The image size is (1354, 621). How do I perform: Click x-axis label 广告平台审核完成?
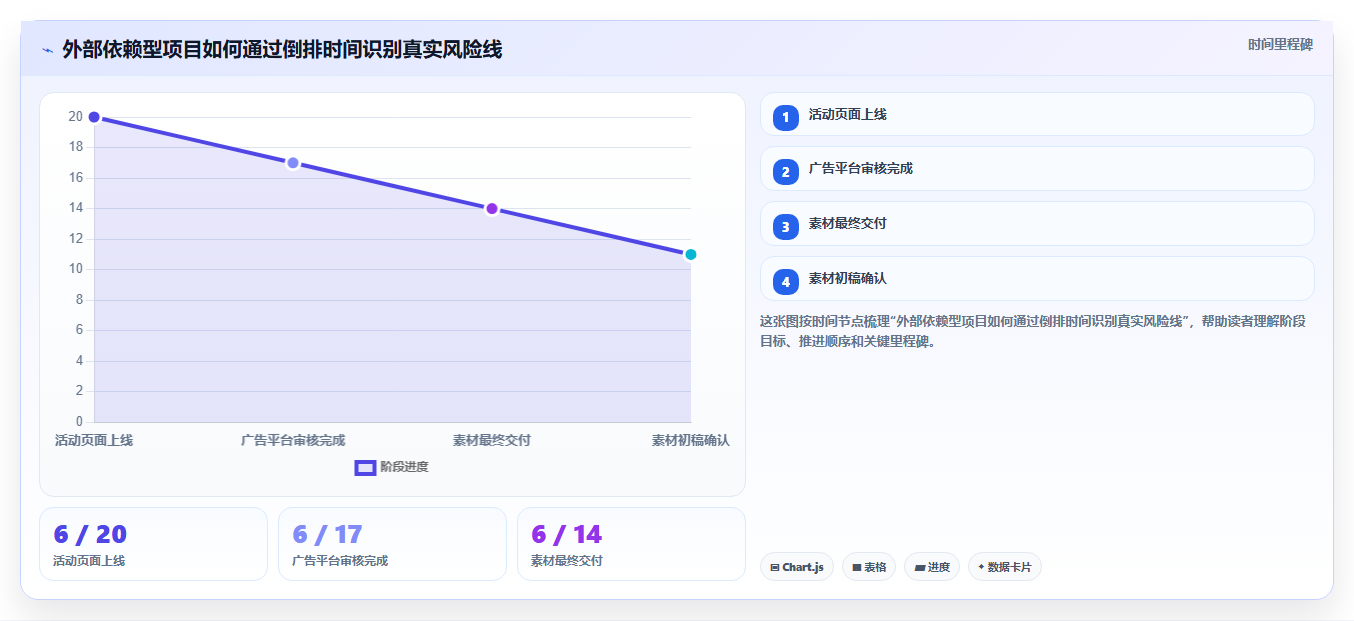(x=293, y=440)
